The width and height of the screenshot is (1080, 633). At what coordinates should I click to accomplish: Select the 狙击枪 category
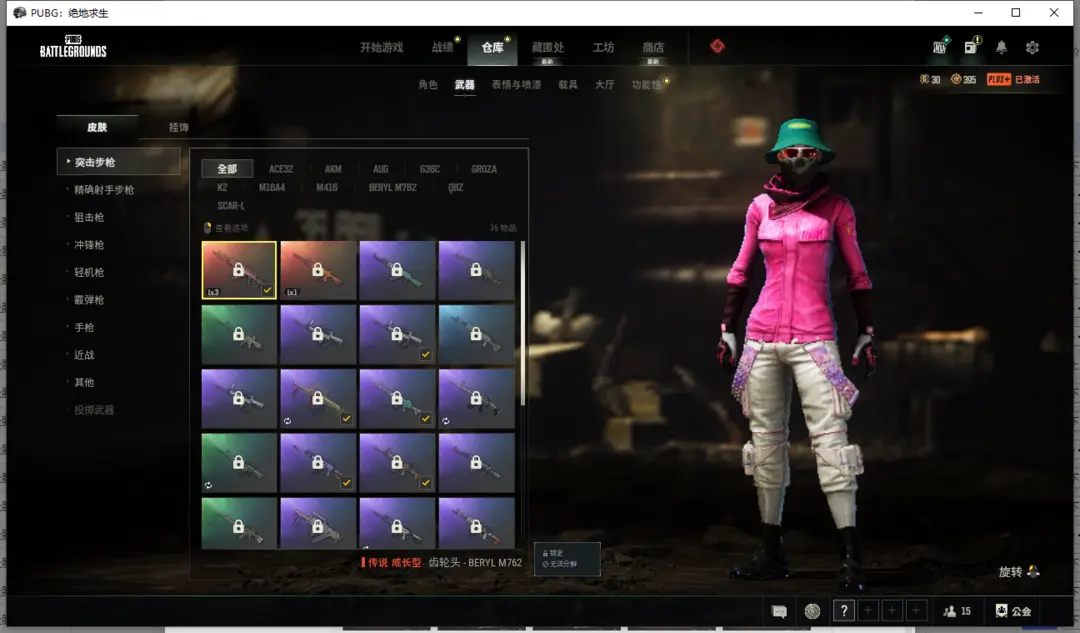pyautogui.click(x=89, y=217)
